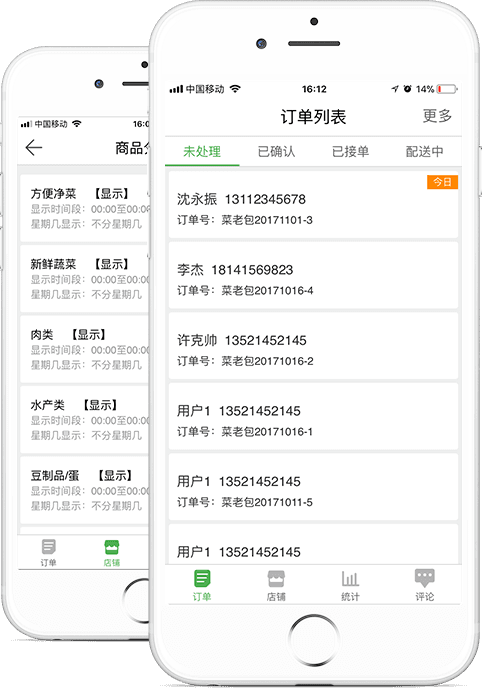Tap the battery indicator in status bar
Viewport: 482px width, 688px height.
click(447, 89)
